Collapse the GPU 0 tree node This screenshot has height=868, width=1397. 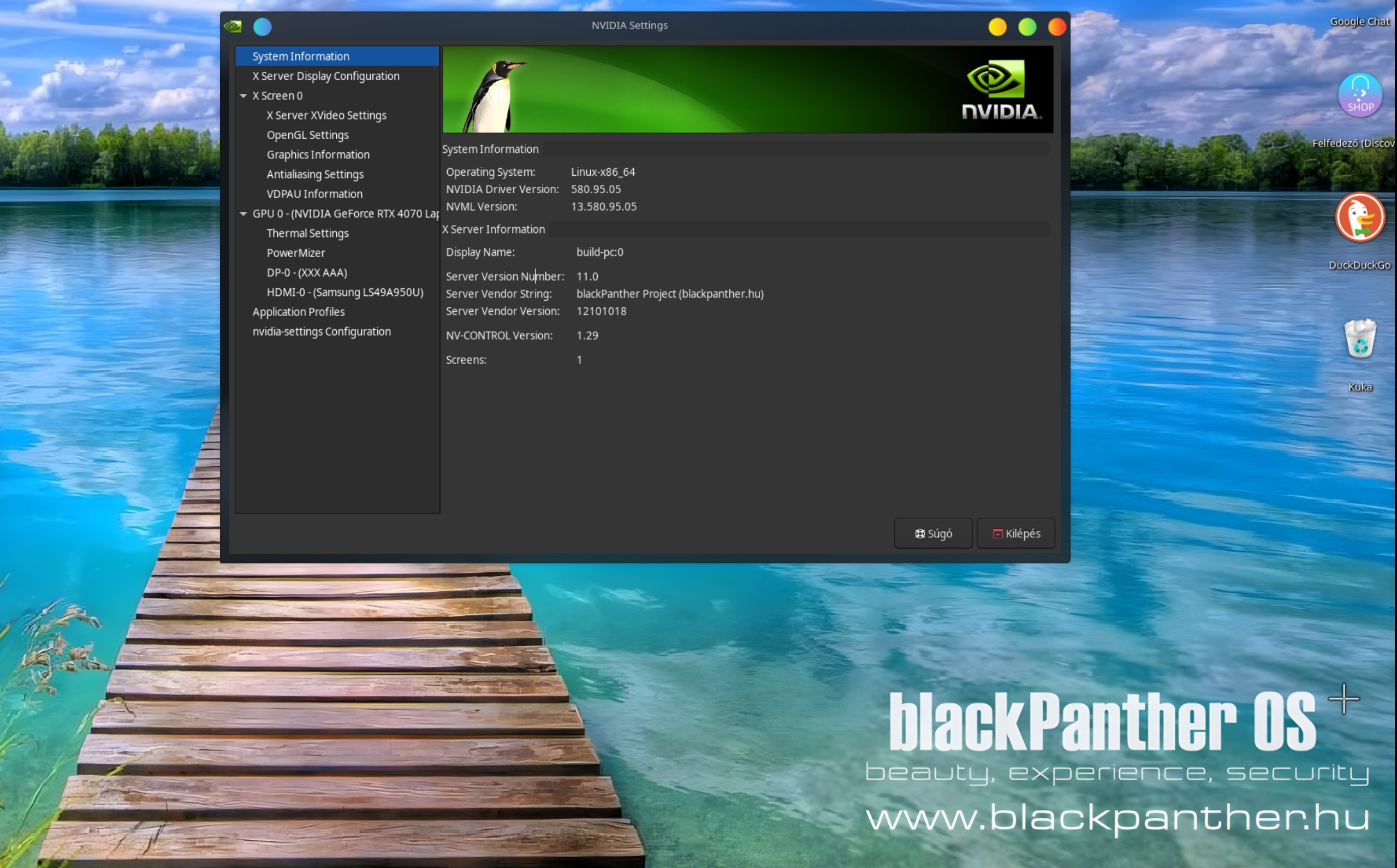pos(243,213)
